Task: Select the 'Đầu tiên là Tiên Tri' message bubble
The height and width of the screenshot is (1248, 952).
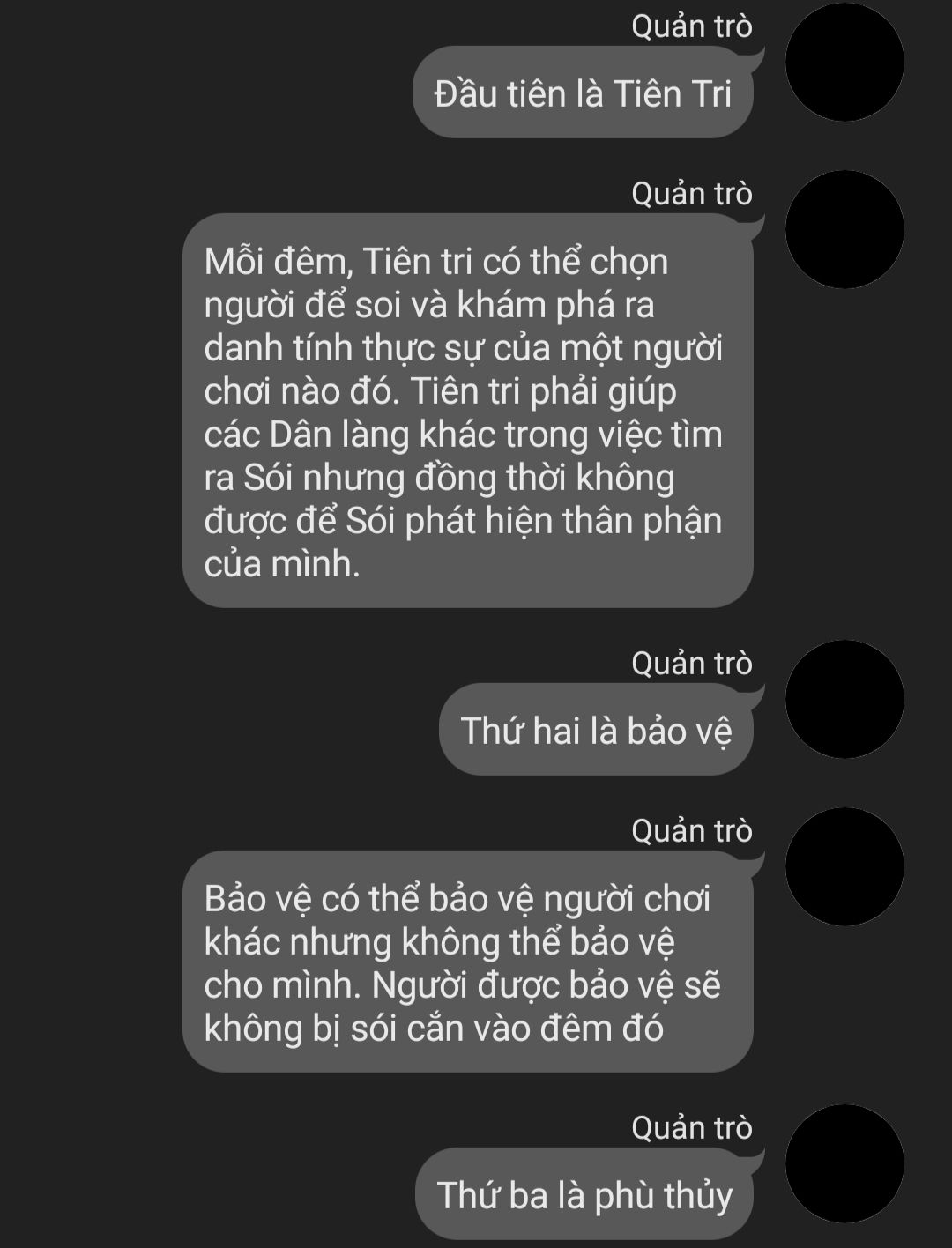Action: point(583,93)
